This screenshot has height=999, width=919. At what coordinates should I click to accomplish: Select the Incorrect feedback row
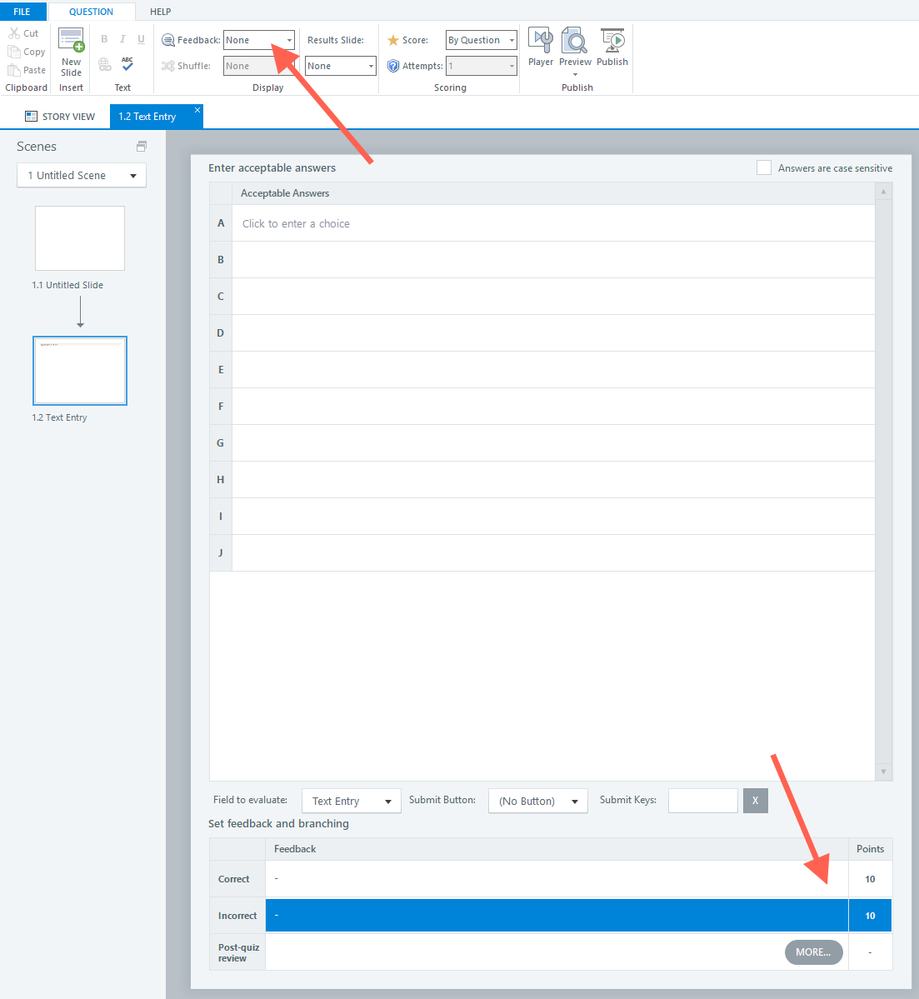tap(556, 916)
